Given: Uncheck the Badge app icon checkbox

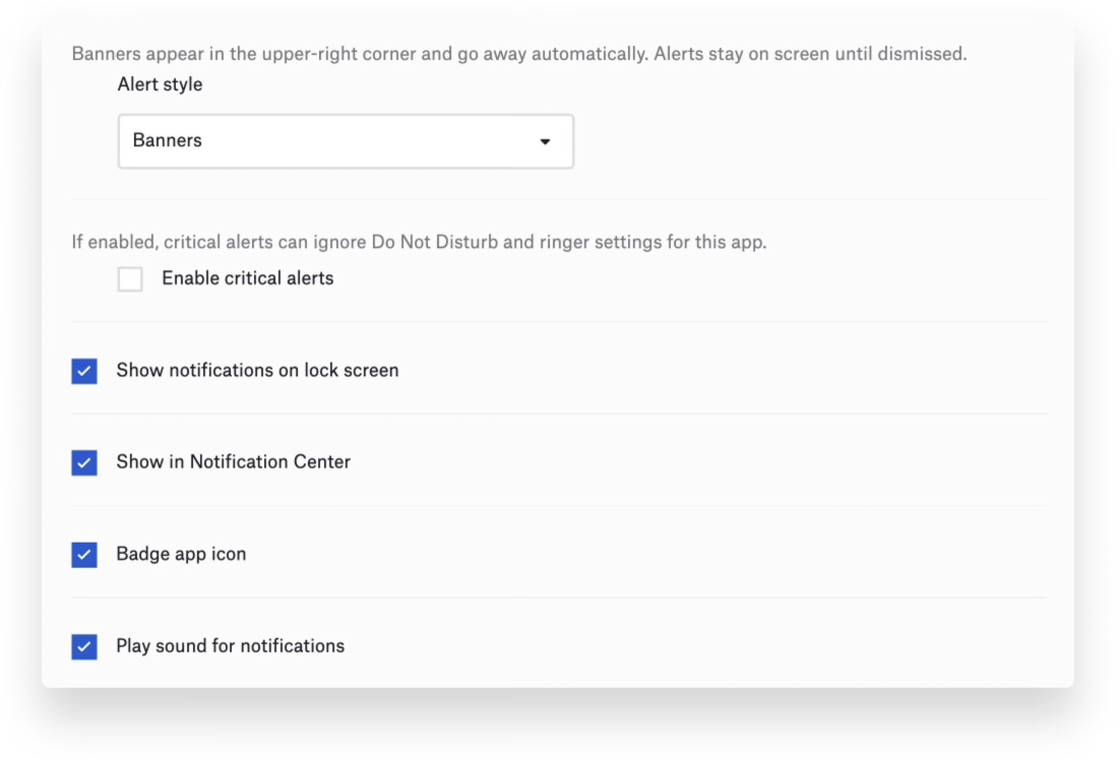Looking at the screenshot, I should click(85, 555).
